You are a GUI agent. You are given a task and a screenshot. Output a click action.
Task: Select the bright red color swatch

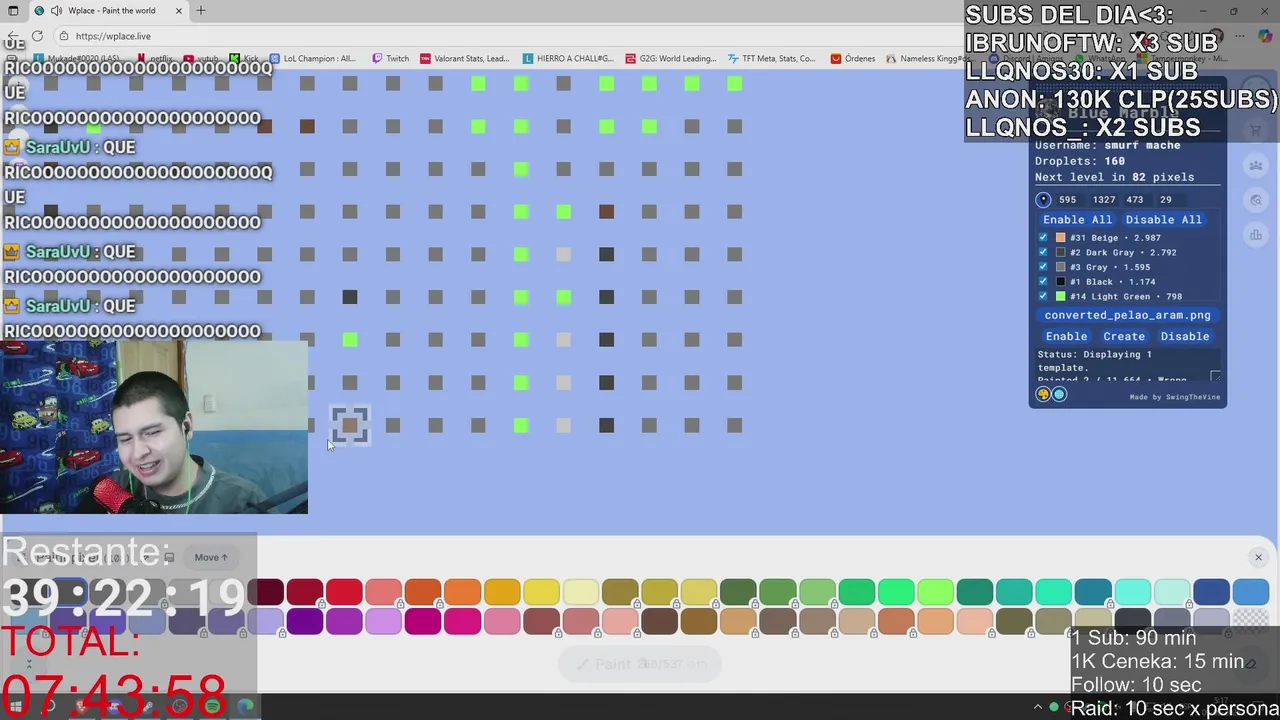point(344,592)
